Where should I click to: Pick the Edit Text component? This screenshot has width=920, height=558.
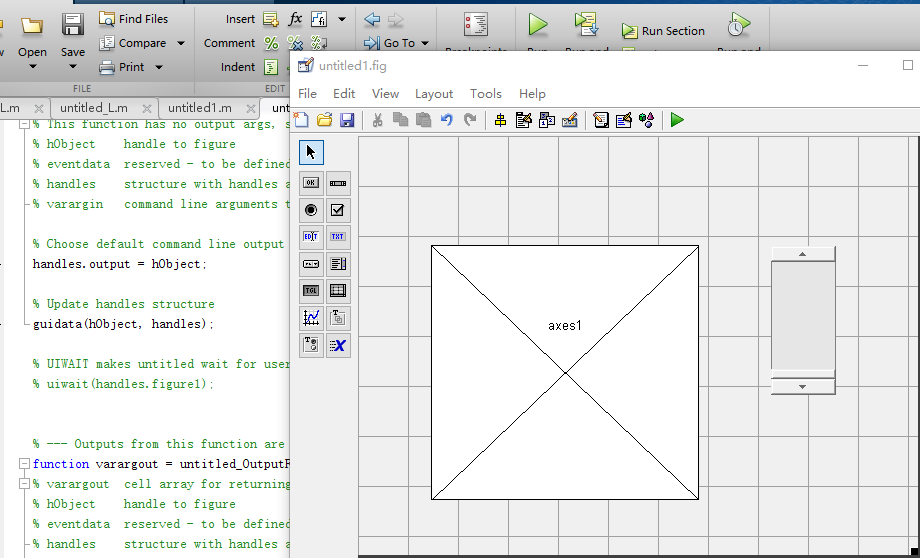(x=311, y=236)
